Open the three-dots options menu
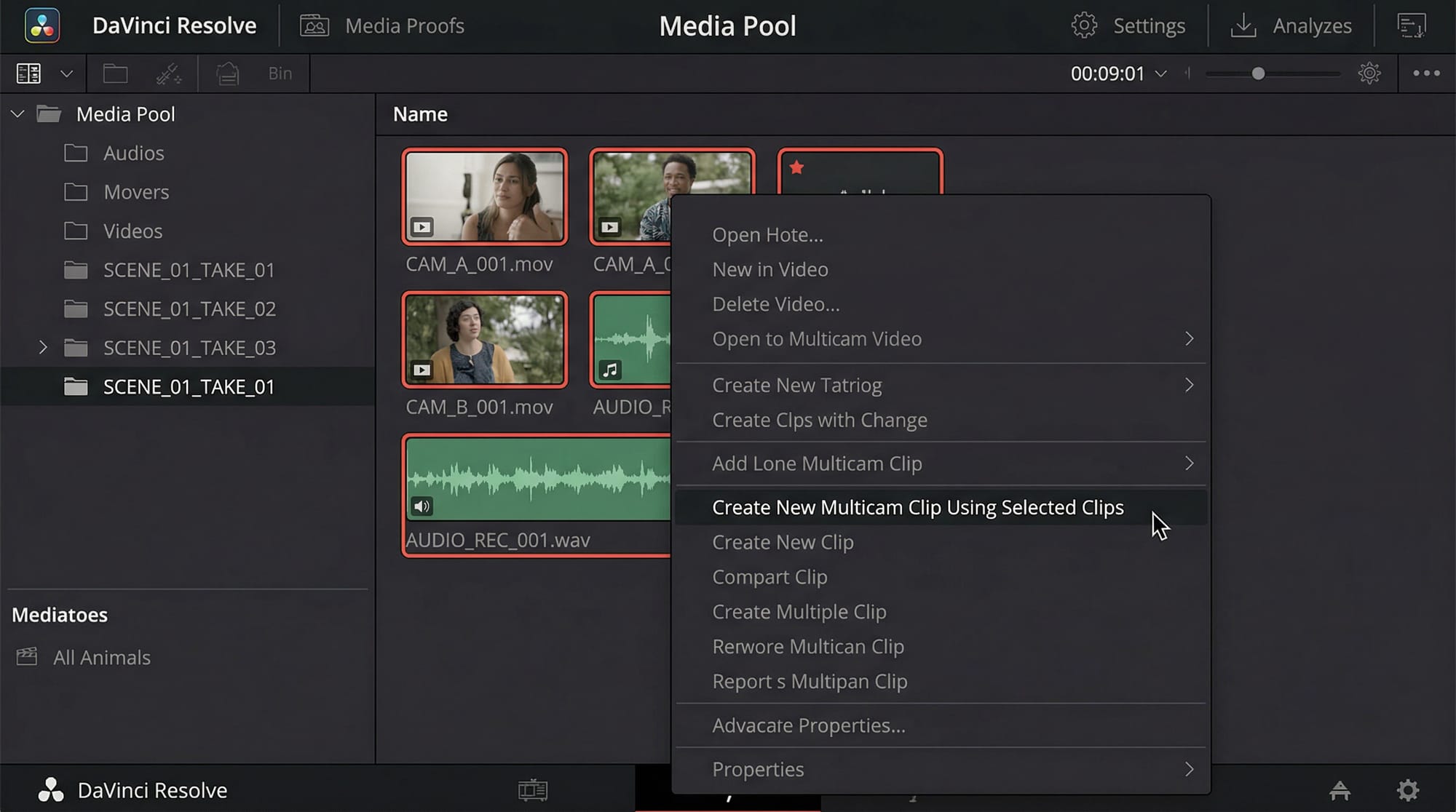 click(x=1425, y=73)
